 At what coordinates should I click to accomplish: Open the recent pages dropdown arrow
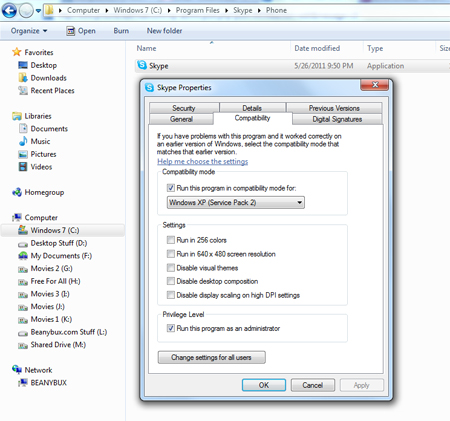(x=38, y=11)
